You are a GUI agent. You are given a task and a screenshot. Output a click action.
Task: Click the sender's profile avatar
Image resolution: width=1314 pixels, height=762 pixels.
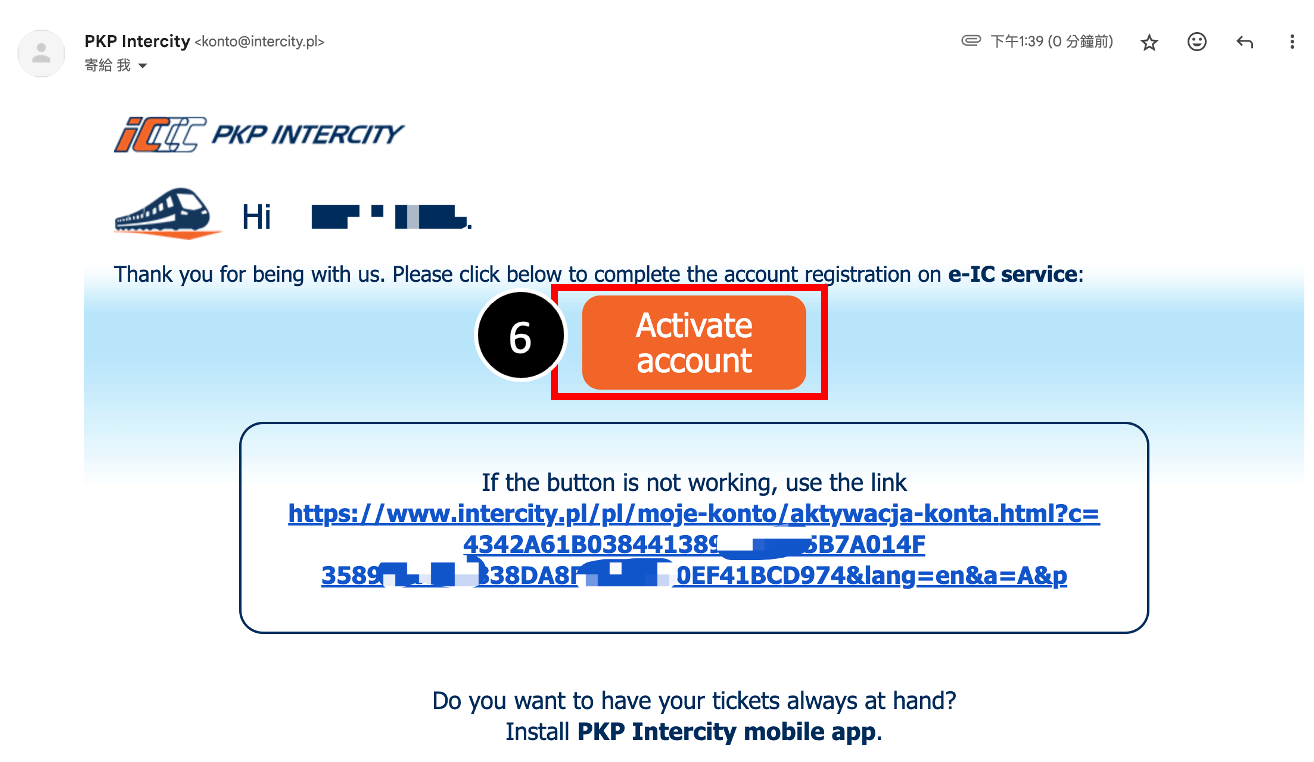[41, 53]
